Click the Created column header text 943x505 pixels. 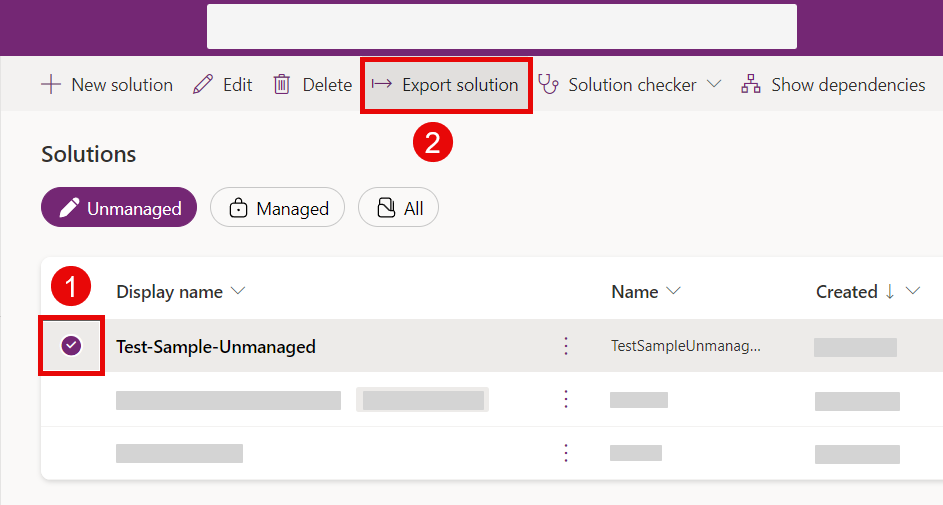847,292
